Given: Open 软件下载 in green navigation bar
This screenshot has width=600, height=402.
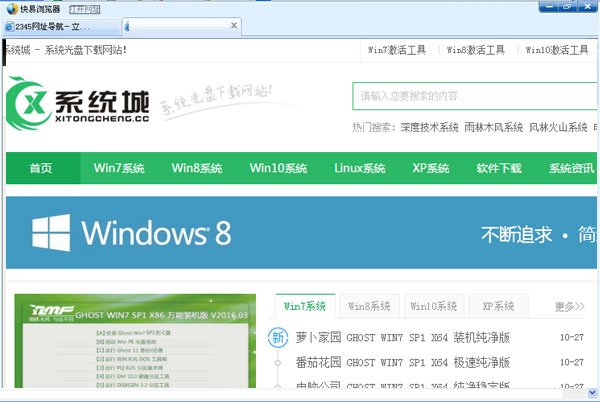Looking at the screenshot, I should click(499, 168).
